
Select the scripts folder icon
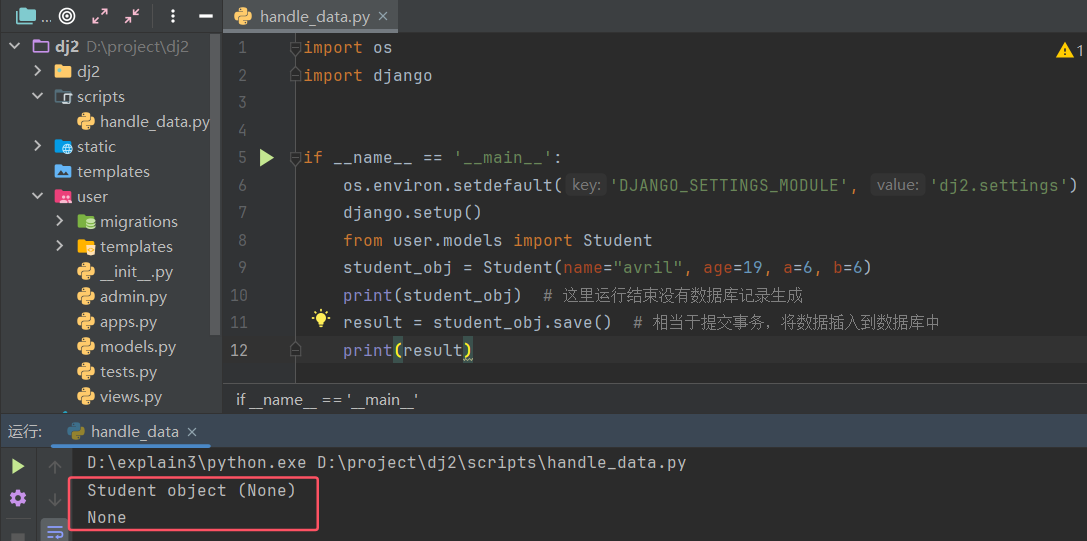click(63, 96)
